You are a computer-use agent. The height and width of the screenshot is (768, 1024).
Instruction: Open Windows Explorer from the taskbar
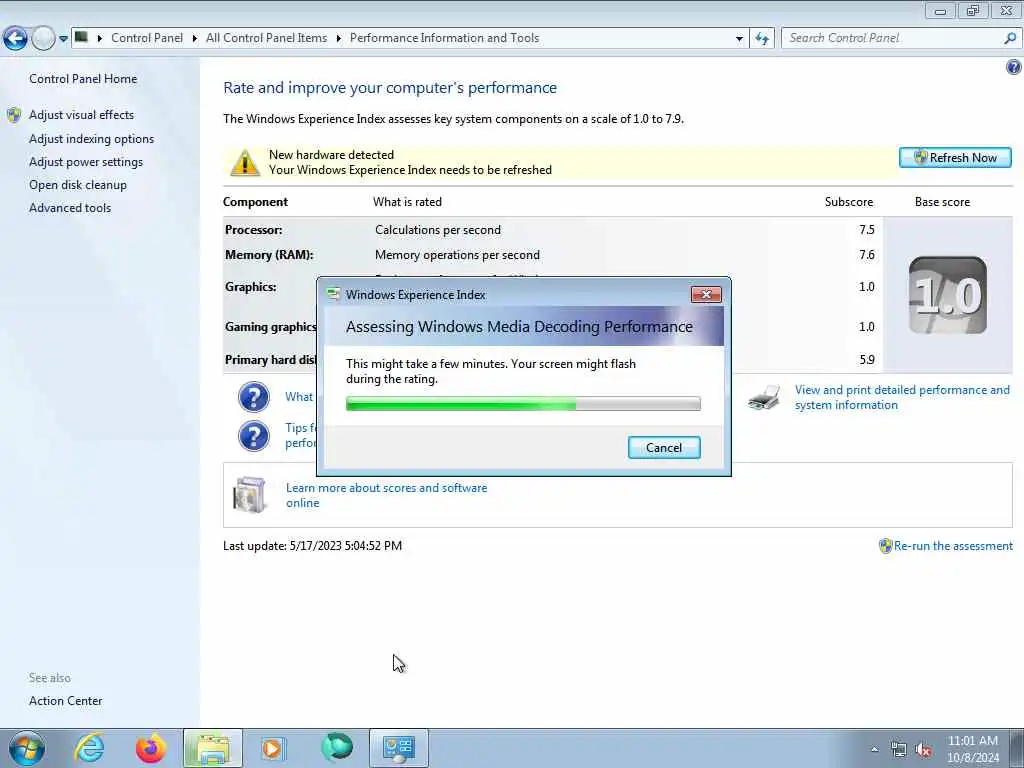pyautogui.click(x=213, y=748)
